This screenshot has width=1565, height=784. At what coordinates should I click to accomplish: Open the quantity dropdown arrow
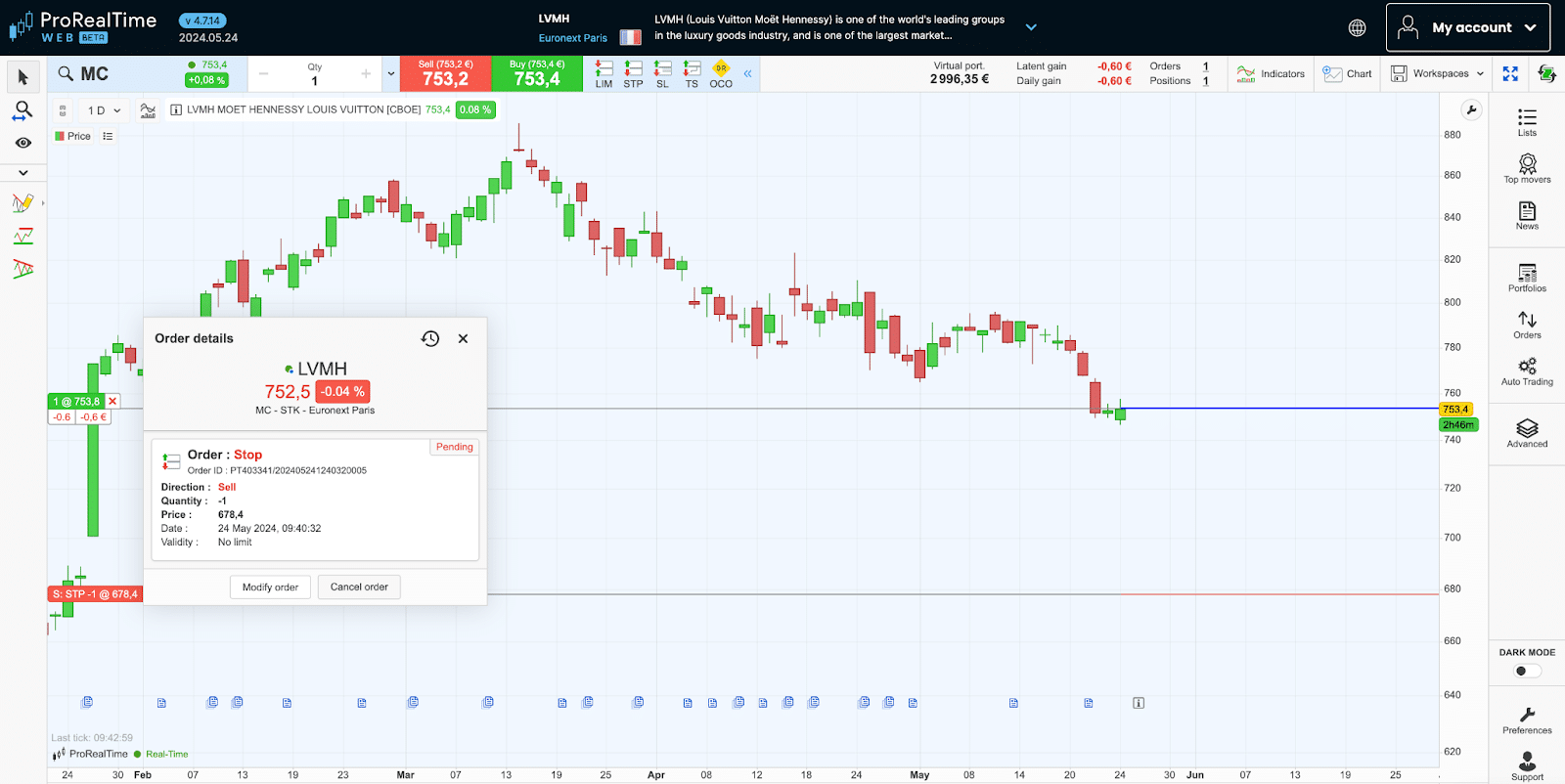[x=391, y=74]
